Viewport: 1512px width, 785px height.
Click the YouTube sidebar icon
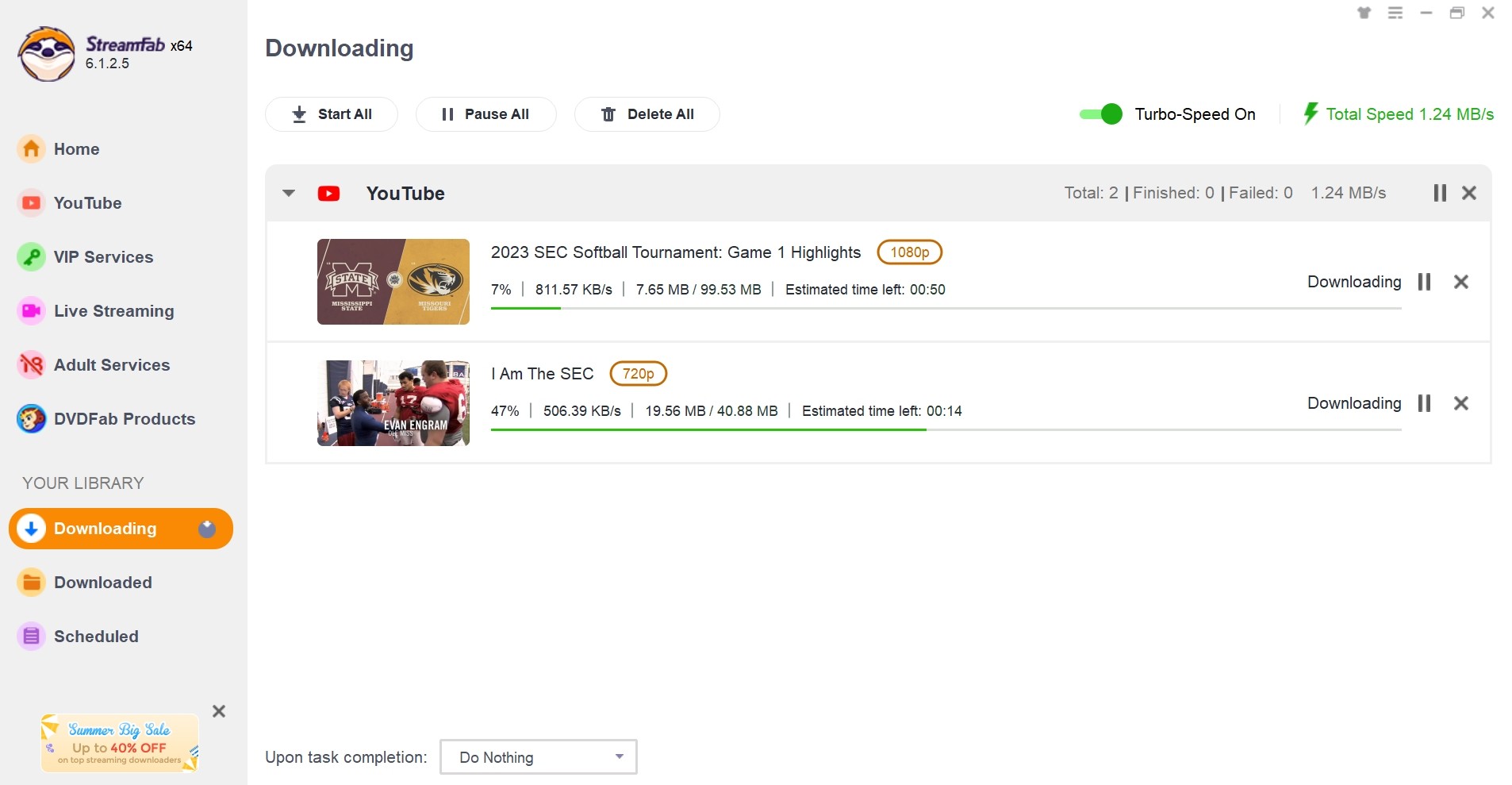point(31,203)
